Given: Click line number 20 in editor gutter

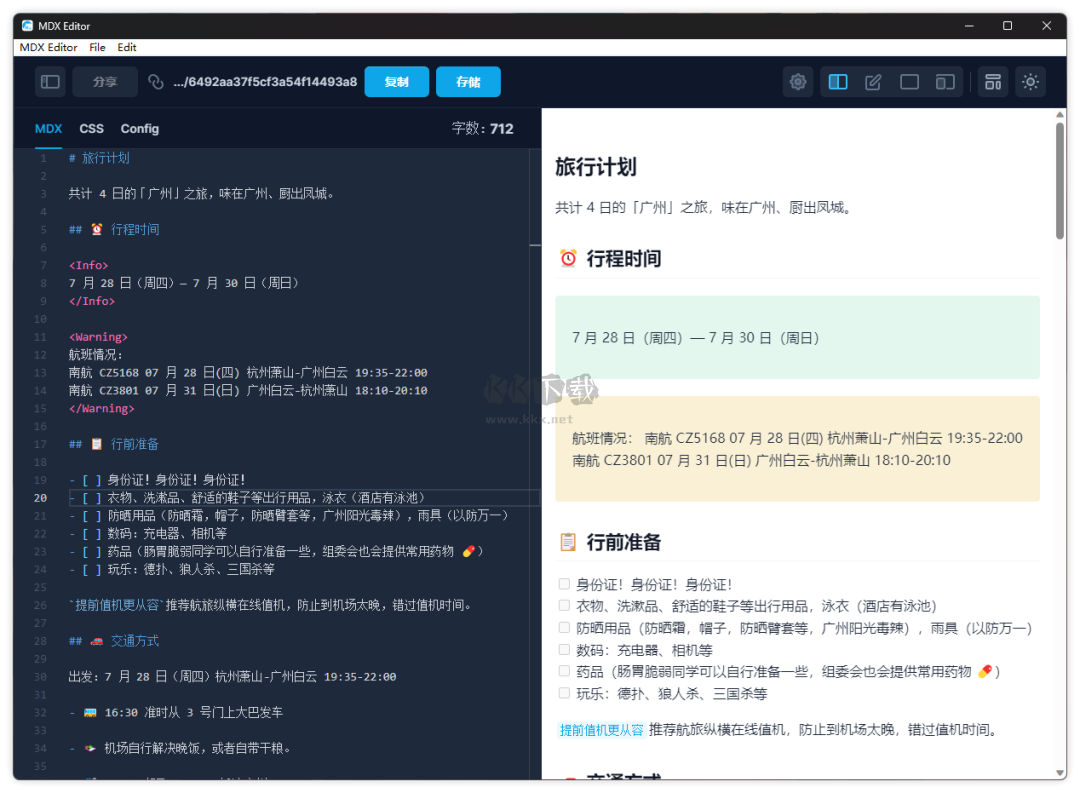Looking at the screenshot, I should coord(40,498).
